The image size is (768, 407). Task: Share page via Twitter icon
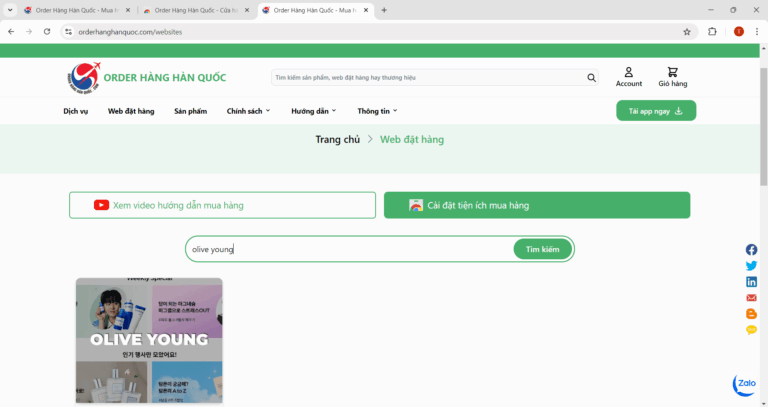751,266
